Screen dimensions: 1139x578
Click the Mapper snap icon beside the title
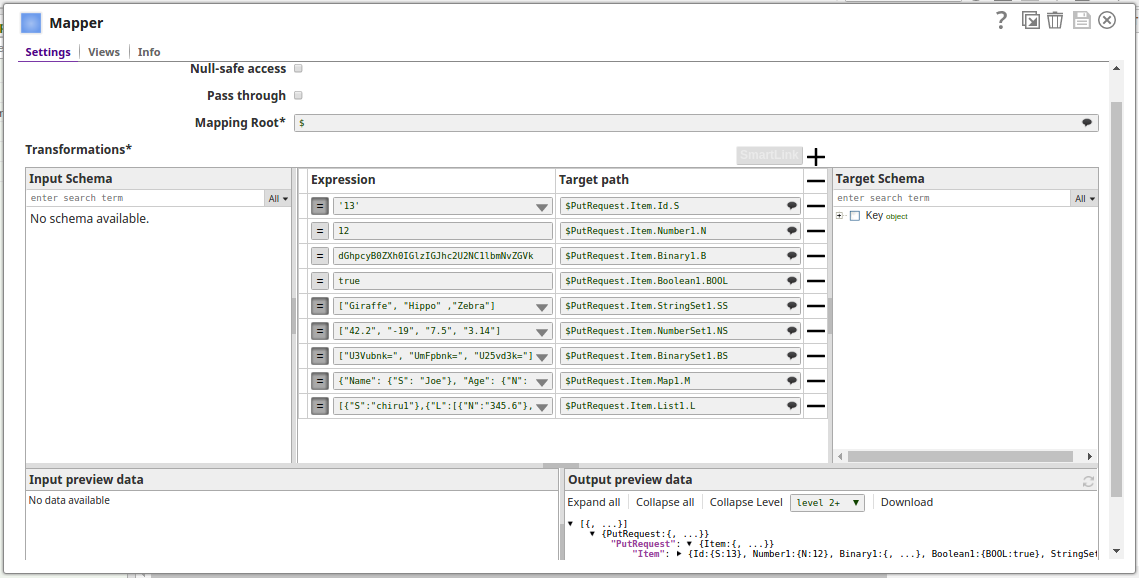31,23
